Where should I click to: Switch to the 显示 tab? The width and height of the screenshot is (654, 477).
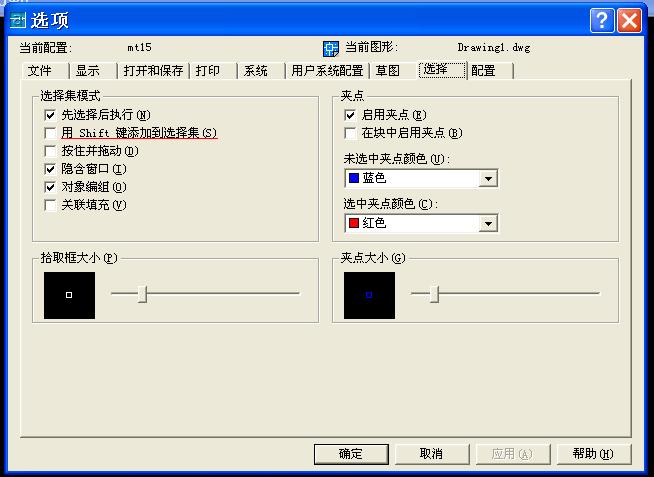pos(93,70)
